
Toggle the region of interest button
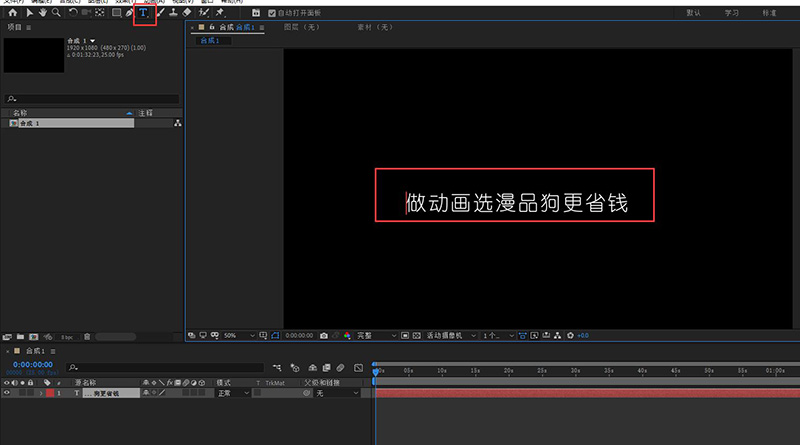click(x=405, y=335)
